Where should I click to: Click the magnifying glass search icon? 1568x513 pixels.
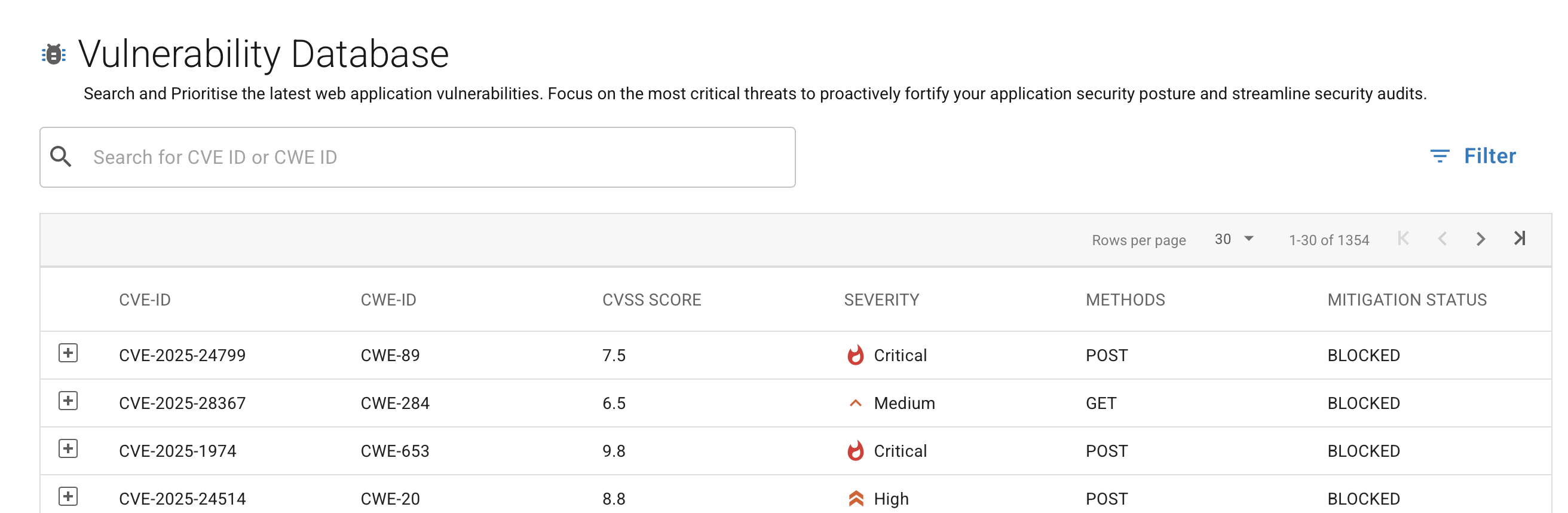click(x=61, y=157)
